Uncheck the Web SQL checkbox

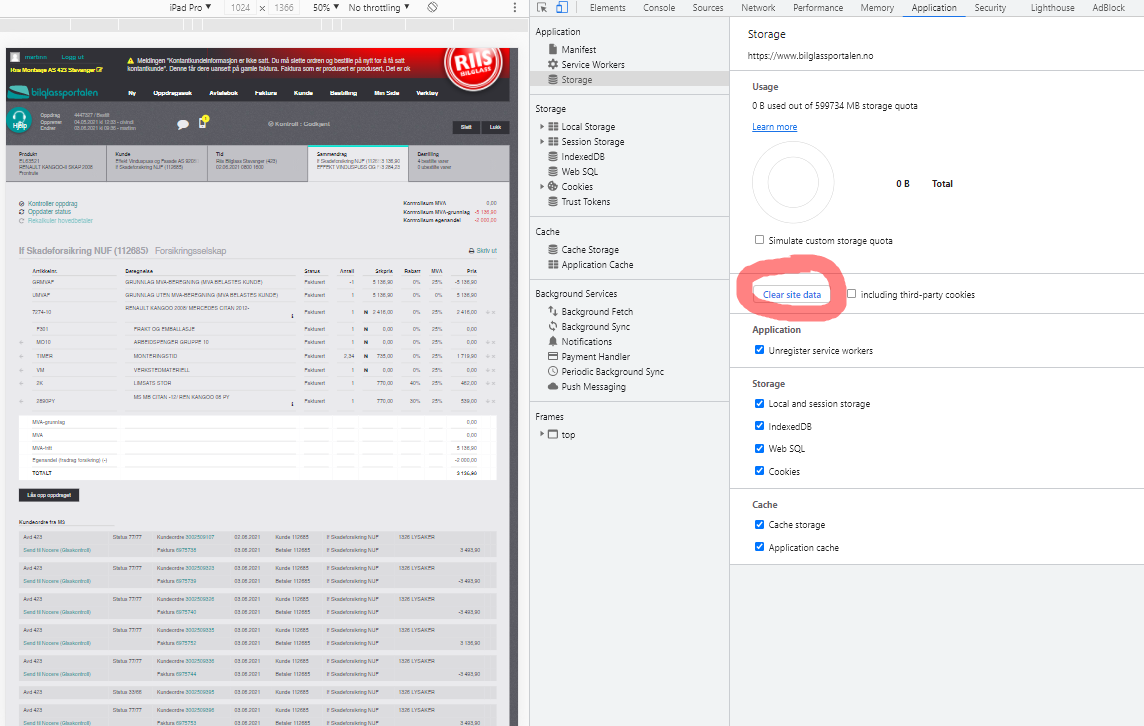pyautogui.click(x=760, y=448)
